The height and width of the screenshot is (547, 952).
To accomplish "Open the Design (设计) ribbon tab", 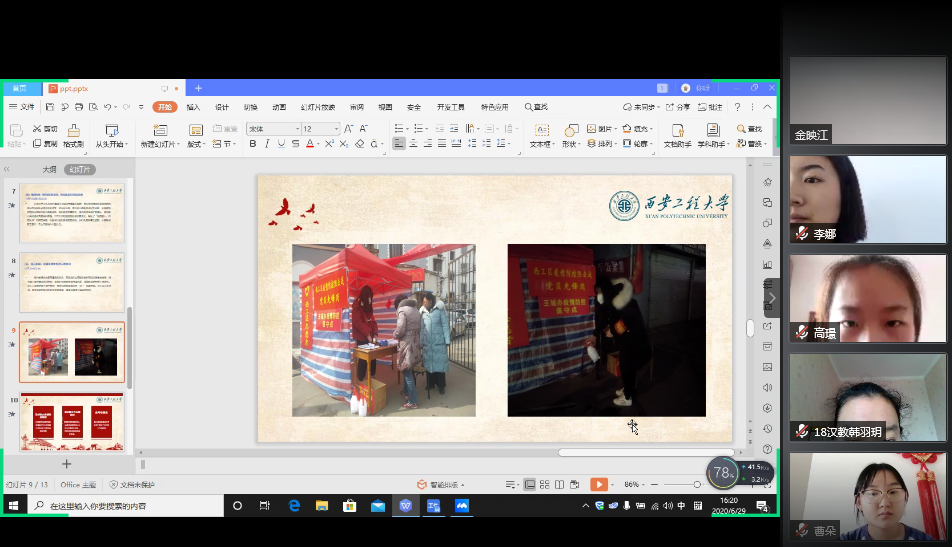I will (222, 107).
